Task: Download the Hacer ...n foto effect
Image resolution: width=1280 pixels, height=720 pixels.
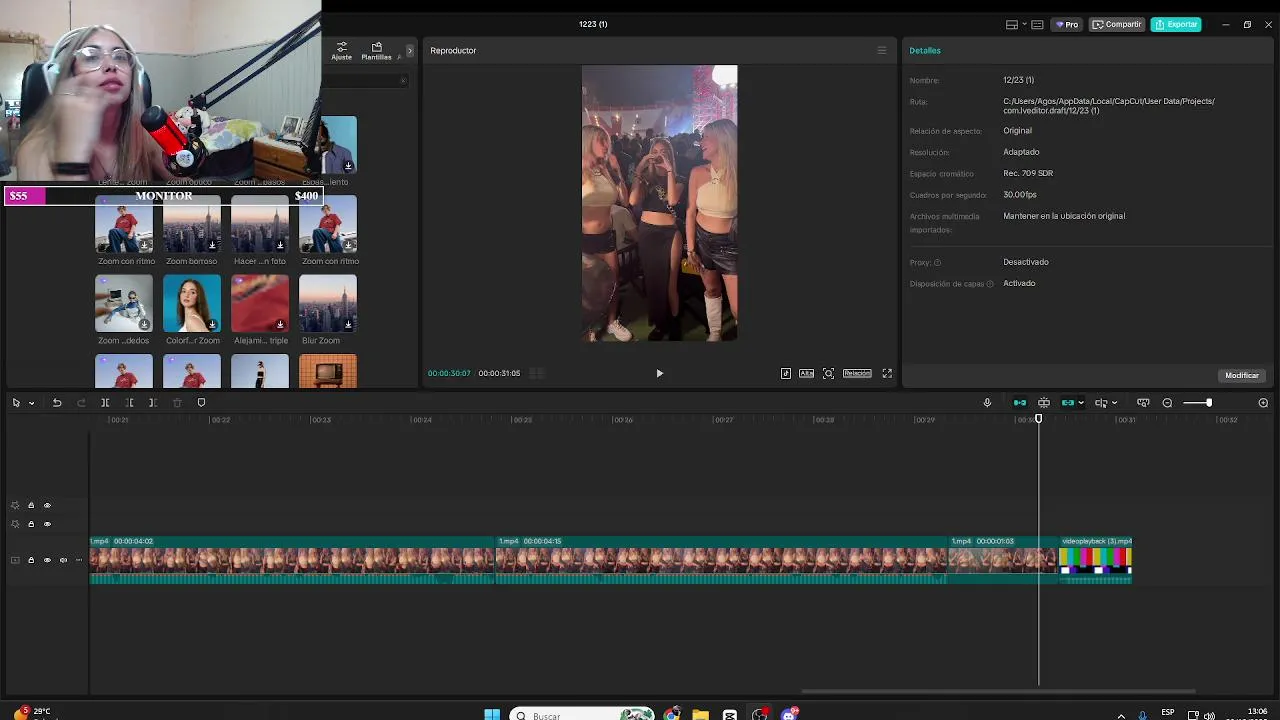Action: (x=280, y=245)
